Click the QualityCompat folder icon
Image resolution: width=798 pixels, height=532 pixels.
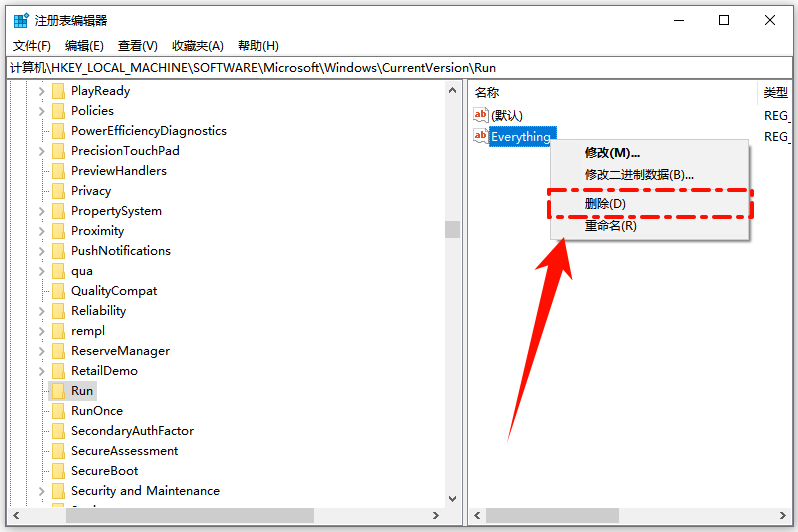[x=59, y=291]
